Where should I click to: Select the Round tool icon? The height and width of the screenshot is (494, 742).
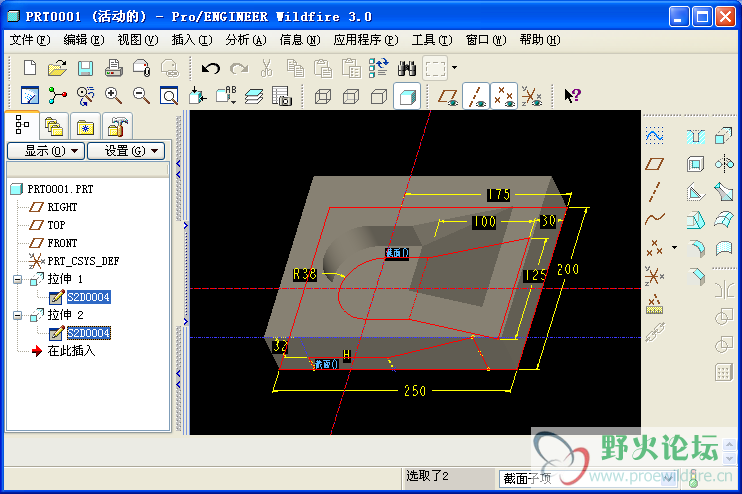[696, 248]
